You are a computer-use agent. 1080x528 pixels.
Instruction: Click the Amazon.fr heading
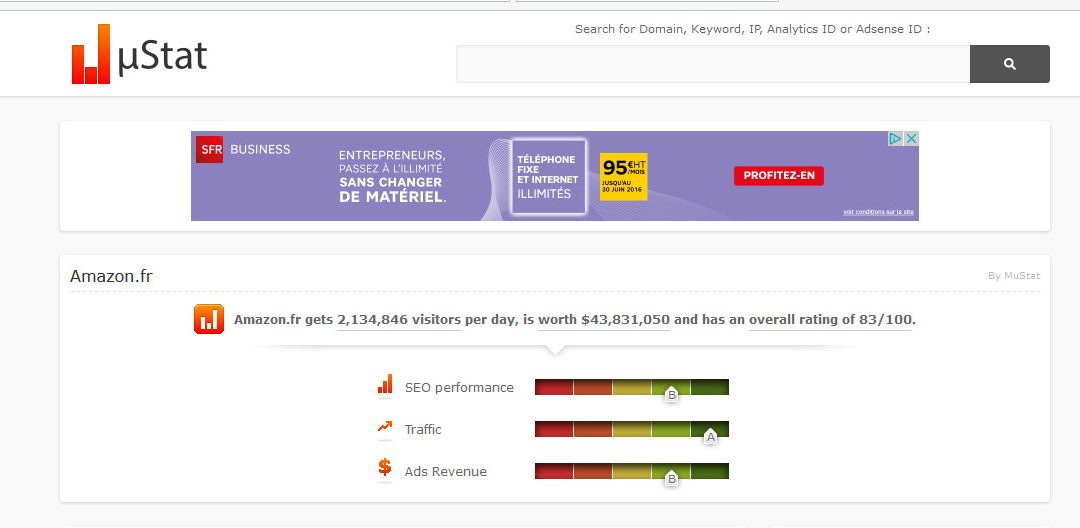[111, 277]
